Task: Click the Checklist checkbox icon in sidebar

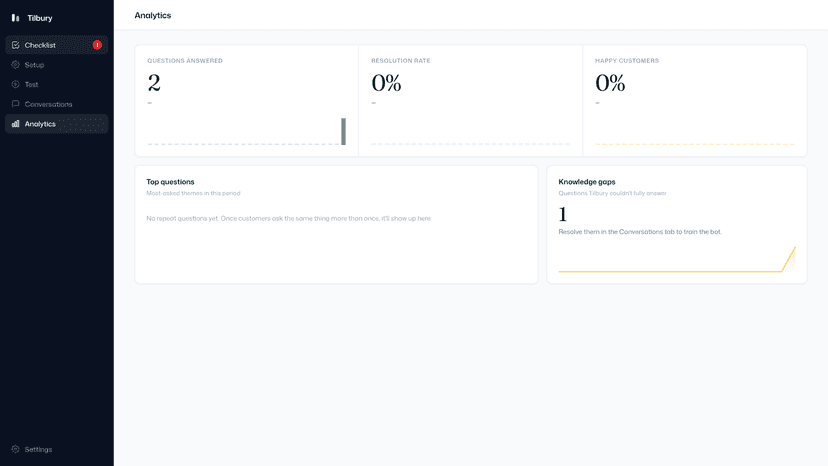Action: coord(15,45)
